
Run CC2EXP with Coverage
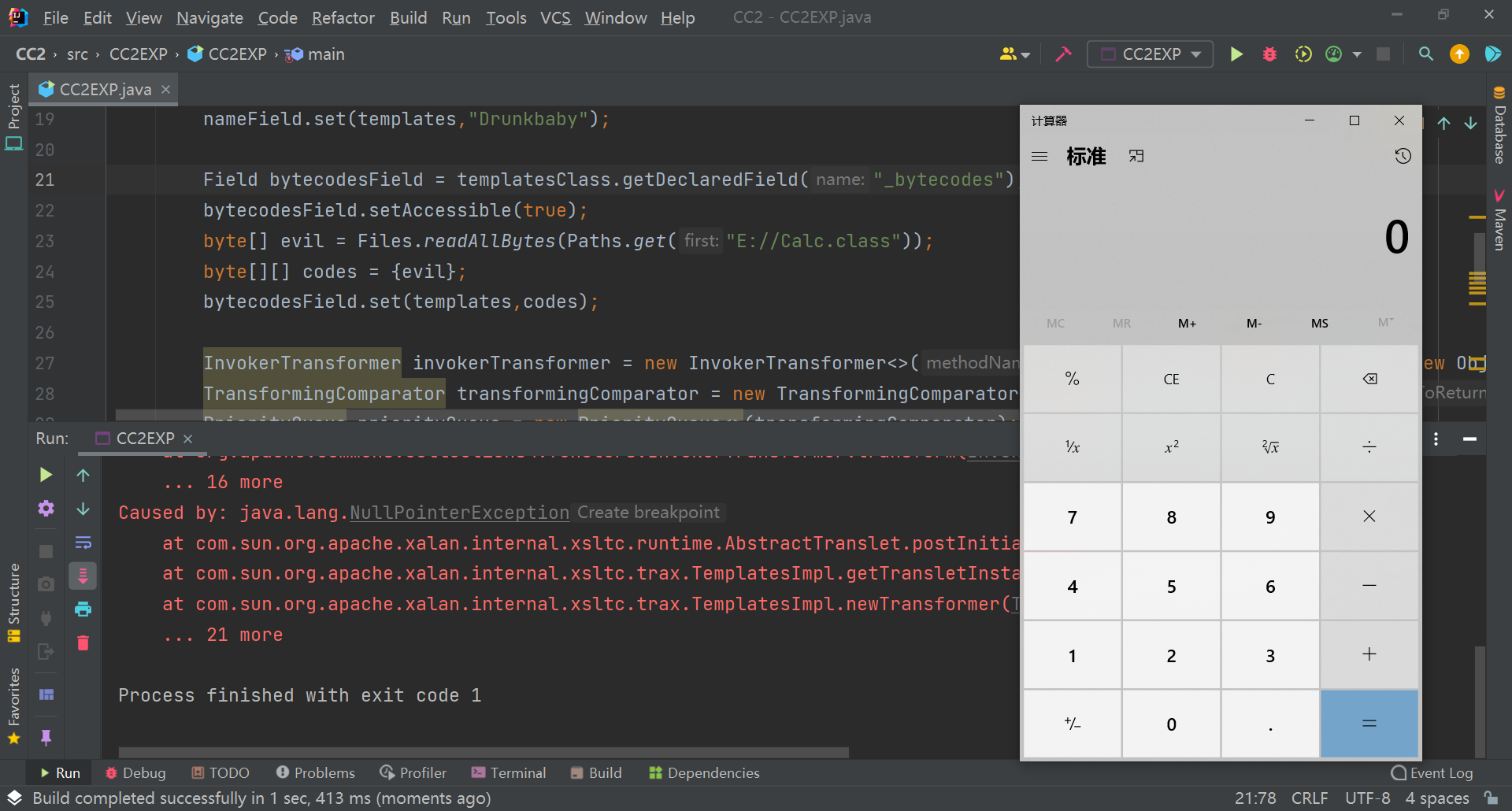click(x=1303, y=54)
